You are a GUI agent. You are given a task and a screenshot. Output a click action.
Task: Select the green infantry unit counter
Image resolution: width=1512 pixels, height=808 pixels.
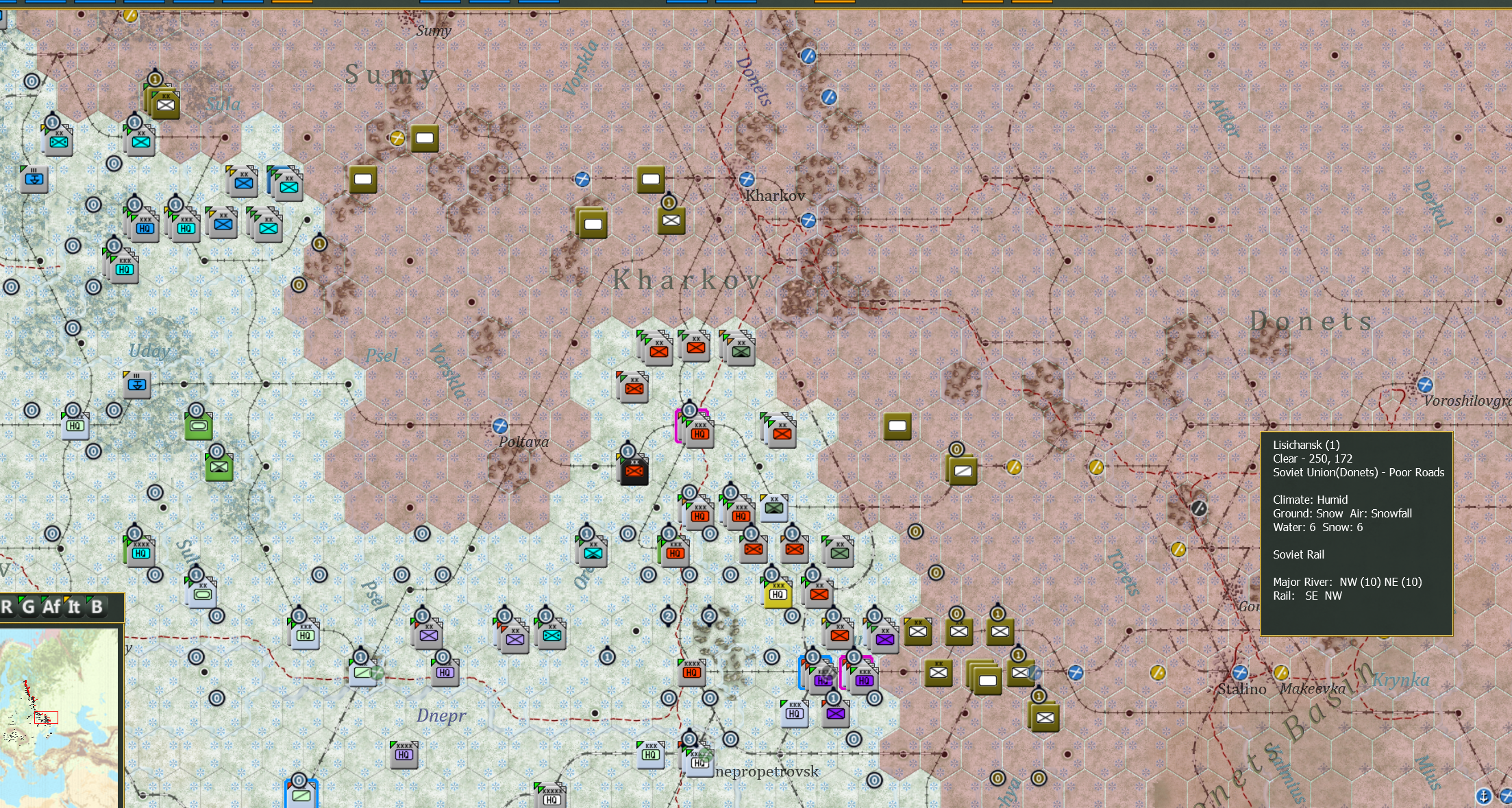point(219,467)
